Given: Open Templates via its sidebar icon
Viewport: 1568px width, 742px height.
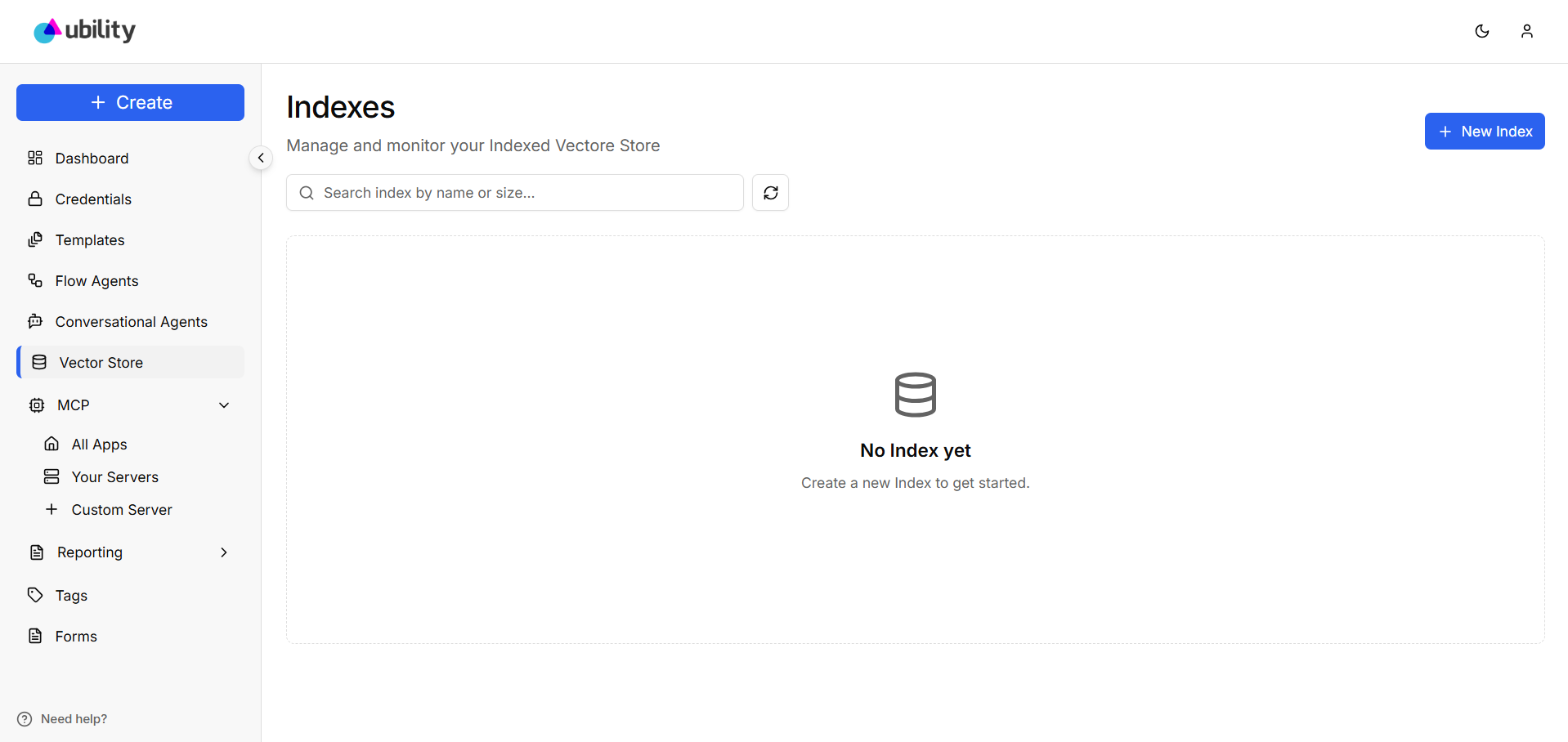Looking at the screenshot, I should [35, 239].
